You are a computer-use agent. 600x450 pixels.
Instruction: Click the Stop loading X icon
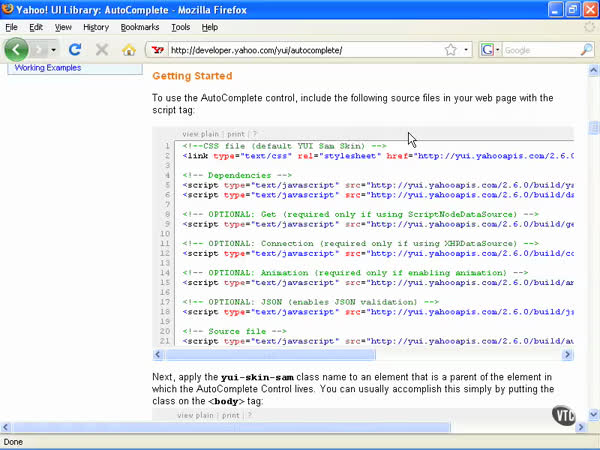pyautogui.click(x=102, y=49)
